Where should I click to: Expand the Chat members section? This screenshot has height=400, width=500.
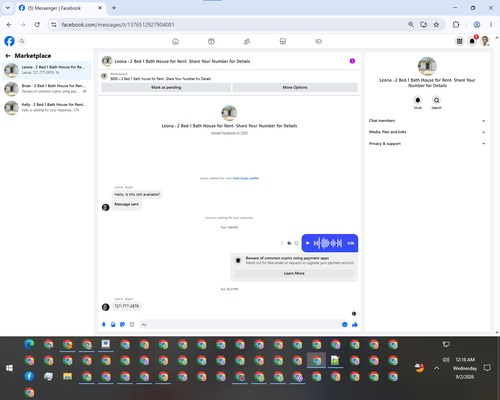coord(427,121)
